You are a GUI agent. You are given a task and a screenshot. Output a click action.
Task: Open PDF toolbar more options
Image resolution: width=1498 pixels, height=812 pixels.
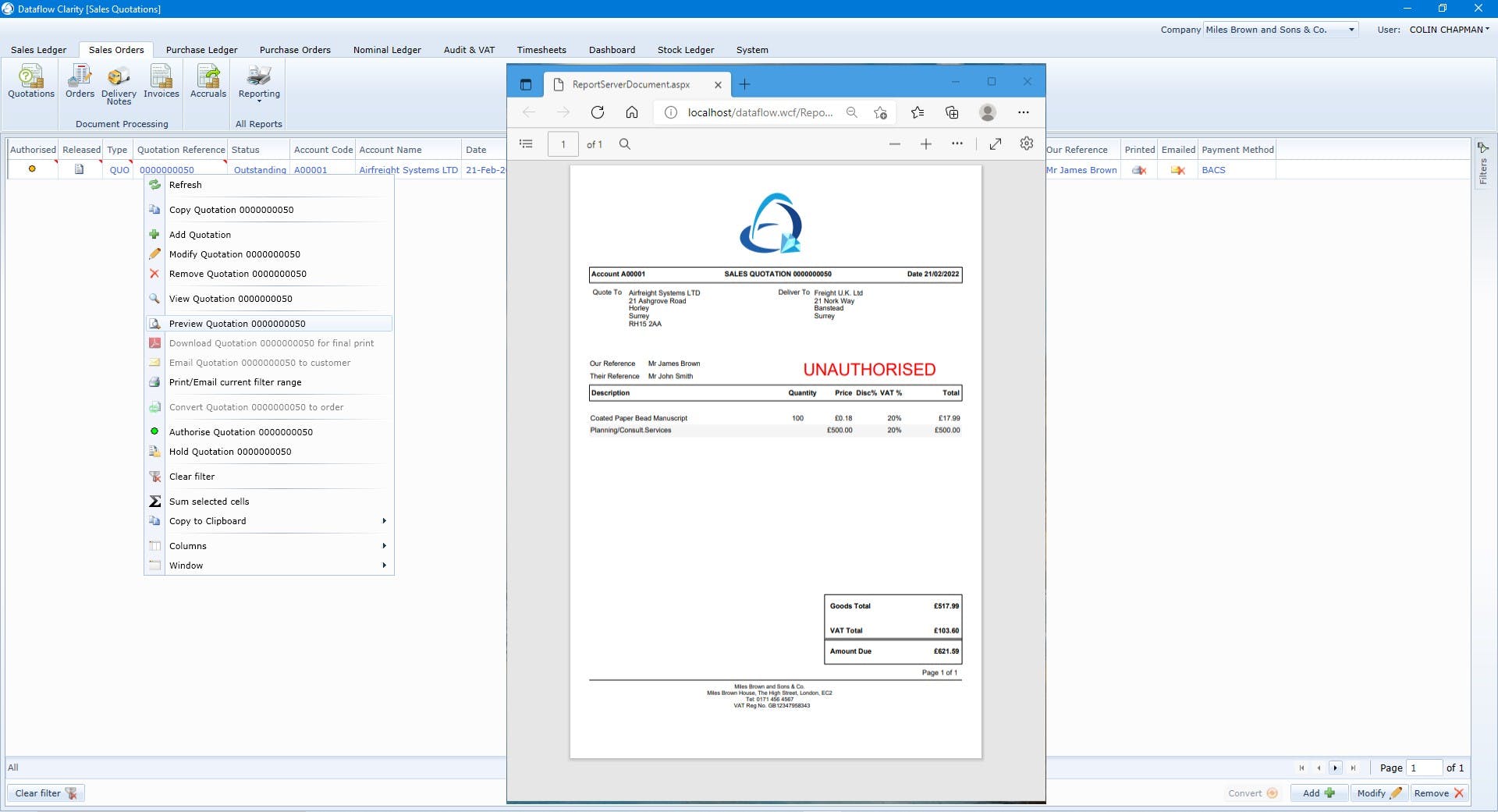coord(957,144)
